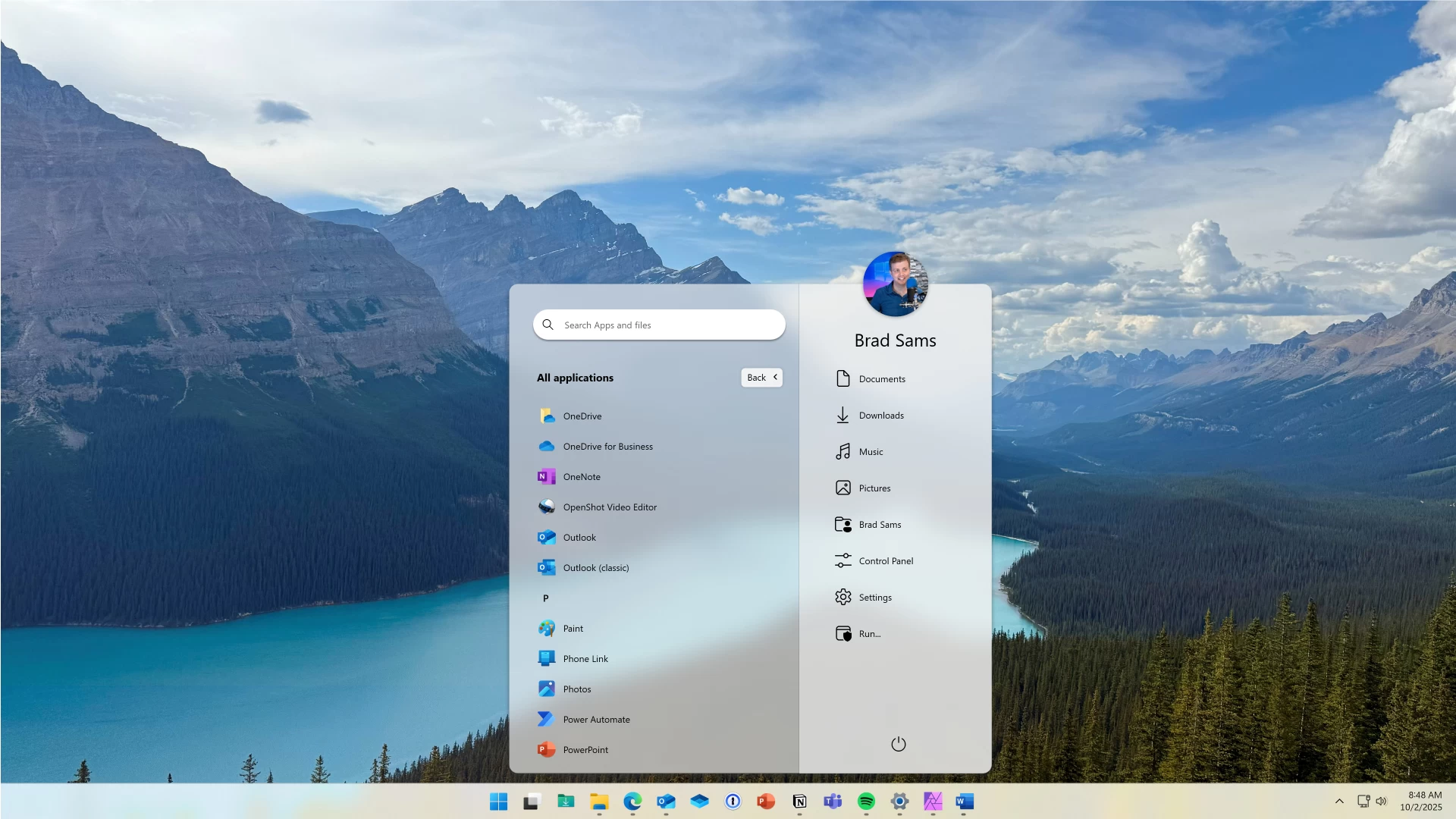Screen dimensions: 1456x819
Task: Launch Word from the taskbar
Action: 965,802
